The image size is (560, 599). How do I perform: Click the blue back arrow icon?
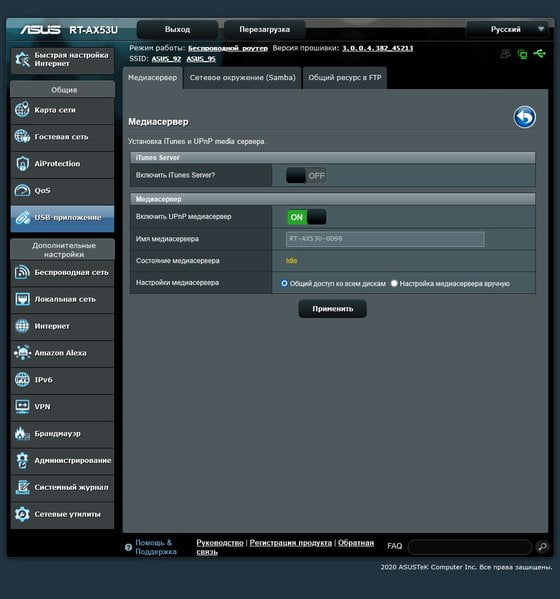tap(524, 117)
